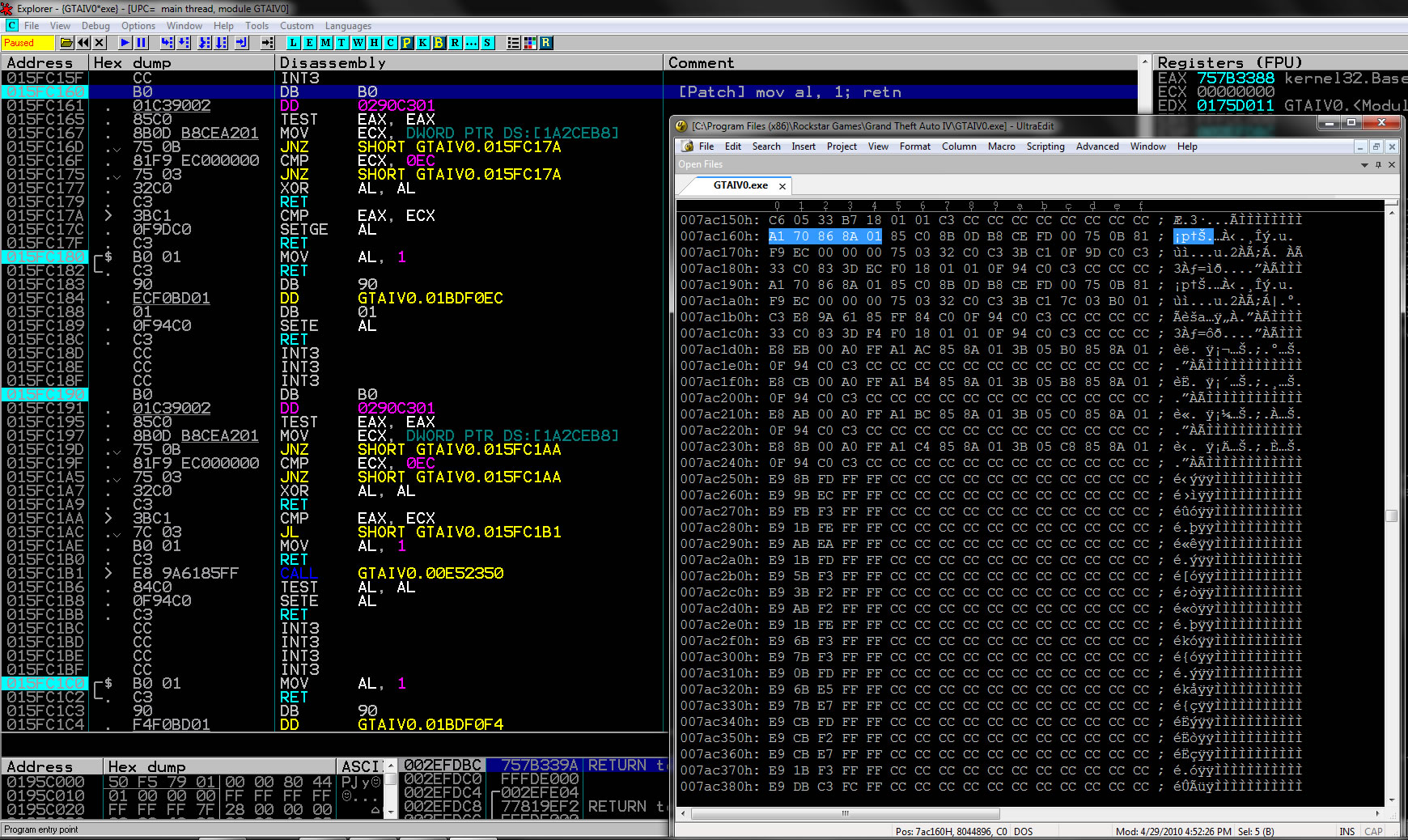This screenshot has height=840, width=1408.
Task: Toggle INS insert mode in status bar
Action: point(1347,831)
